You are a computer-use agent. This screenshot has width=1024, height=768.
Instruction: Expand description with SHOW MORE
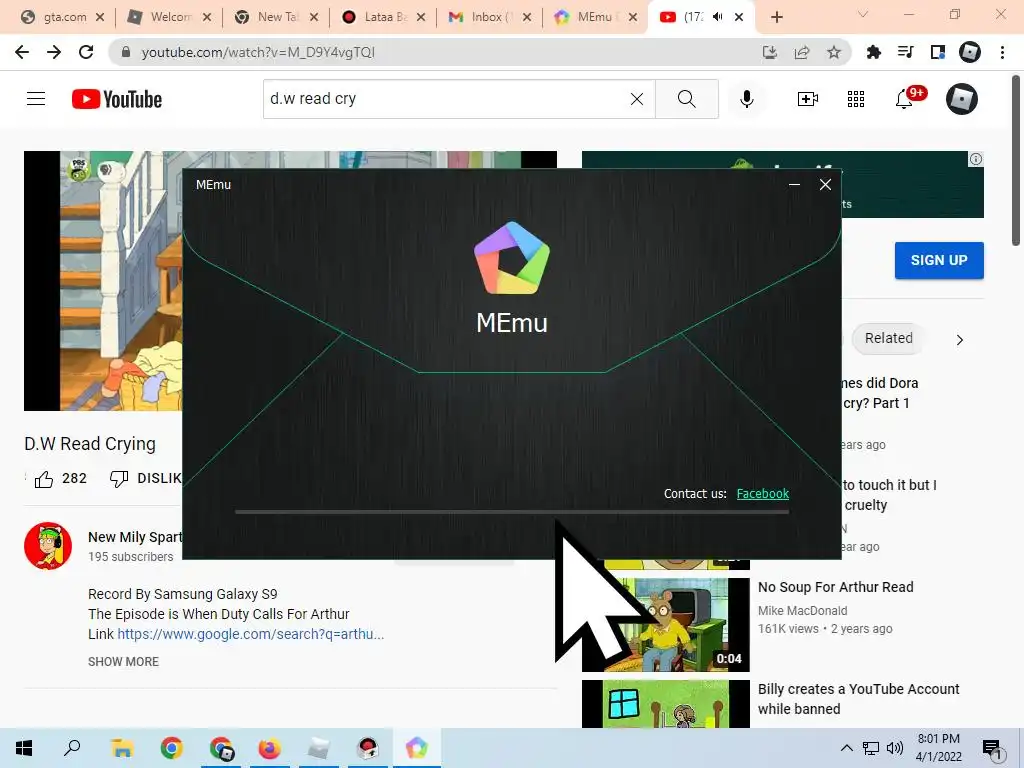(123, 662)
